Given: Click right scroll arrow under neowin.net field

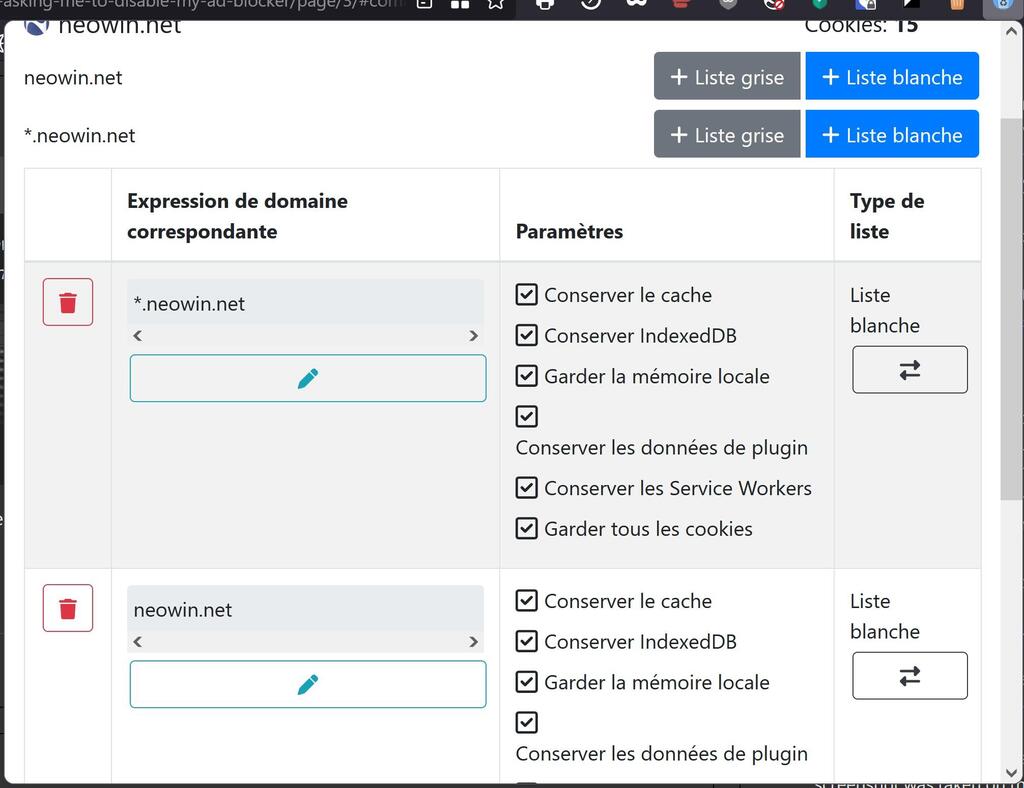Looking at the screenshot, I should 473,642.
